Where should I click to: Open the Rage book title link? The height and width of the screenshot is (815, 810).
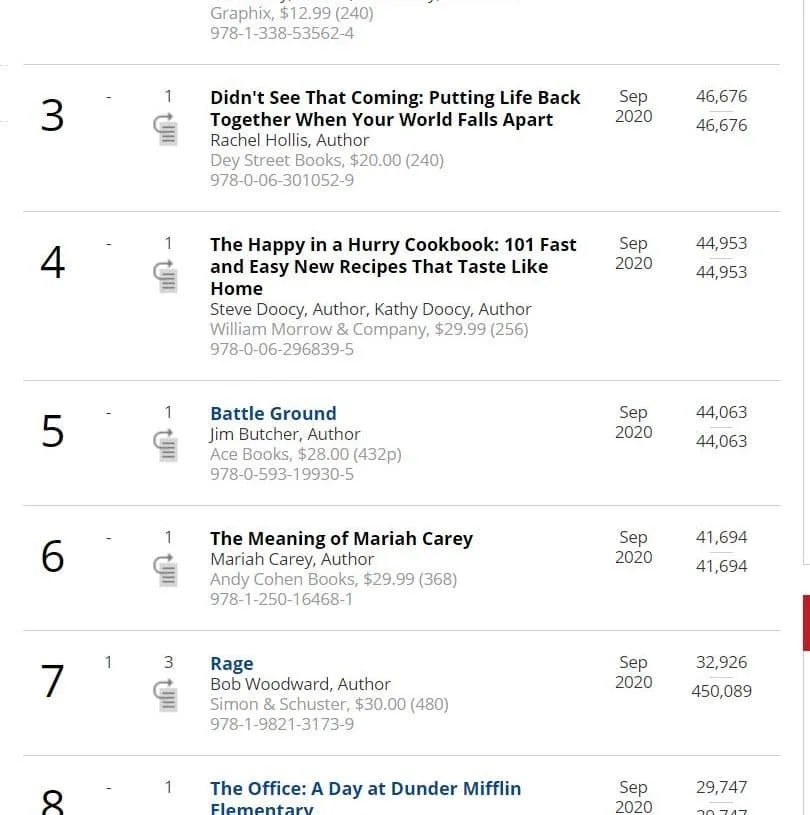231,663
